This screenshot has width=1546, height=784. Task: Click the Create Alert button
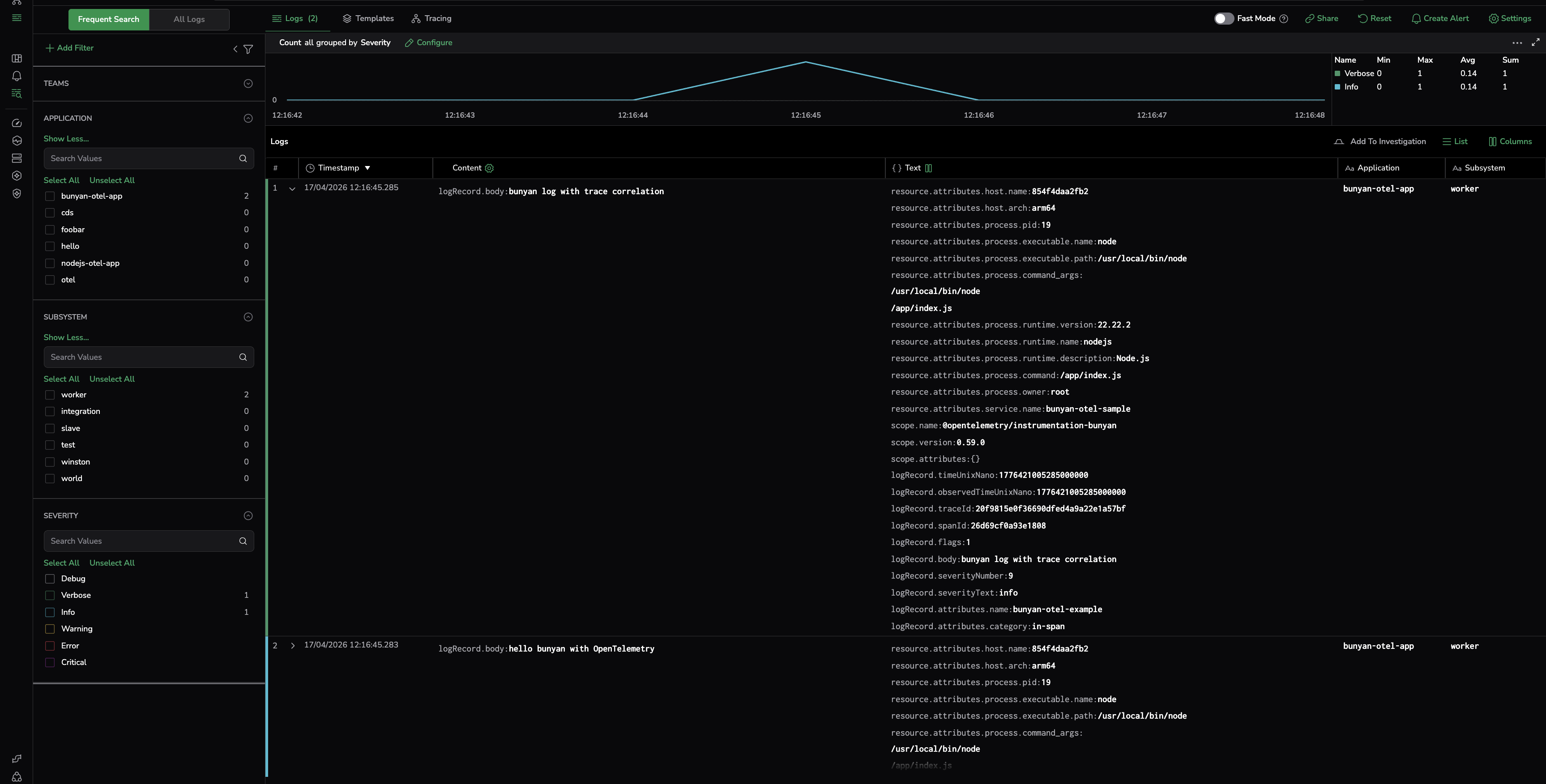(x=1440, y=19)
